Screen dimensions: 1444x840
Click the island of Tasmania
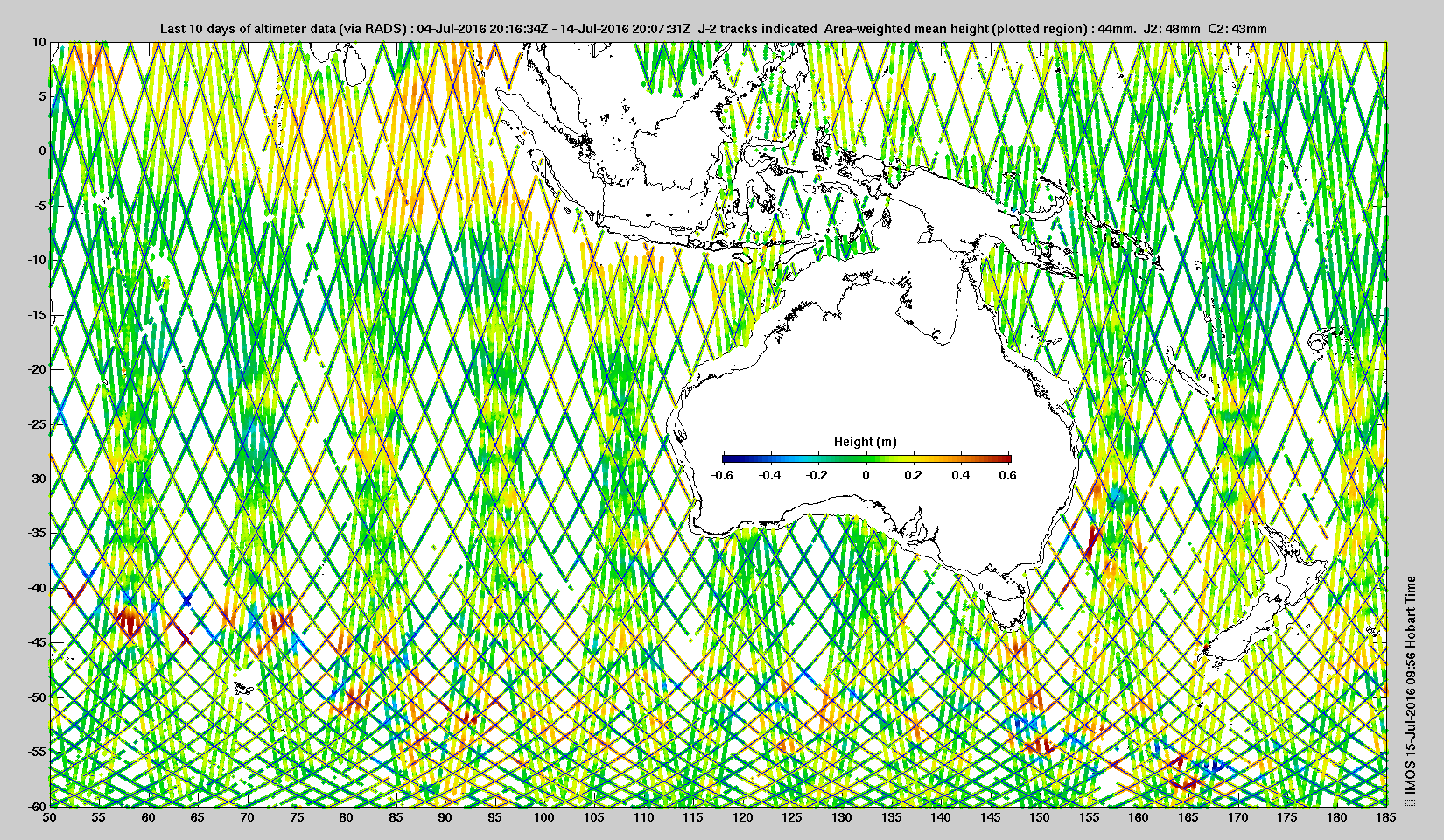click(x=1012, y=604)
